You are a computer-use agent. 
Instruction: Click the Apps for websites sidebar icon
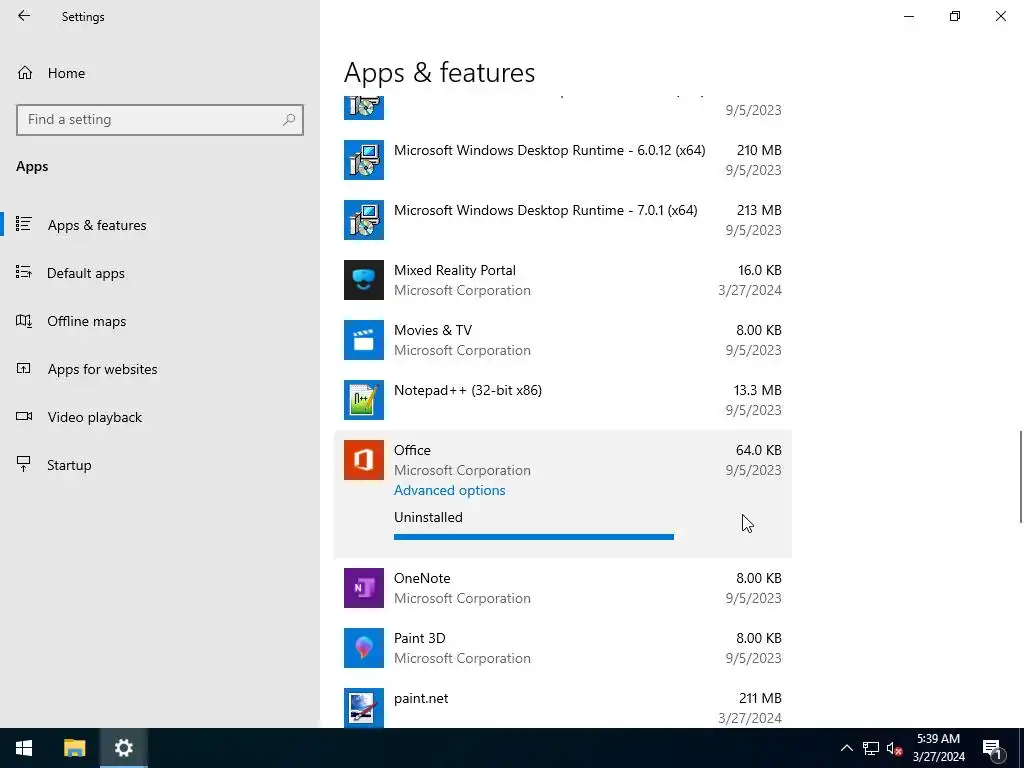[24, 368]
